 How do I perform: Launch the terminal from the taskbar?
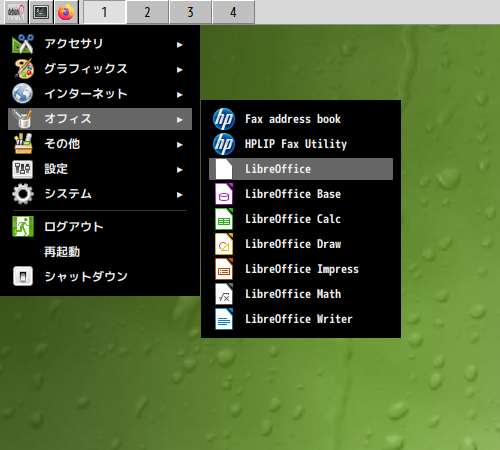click(41, 12)
